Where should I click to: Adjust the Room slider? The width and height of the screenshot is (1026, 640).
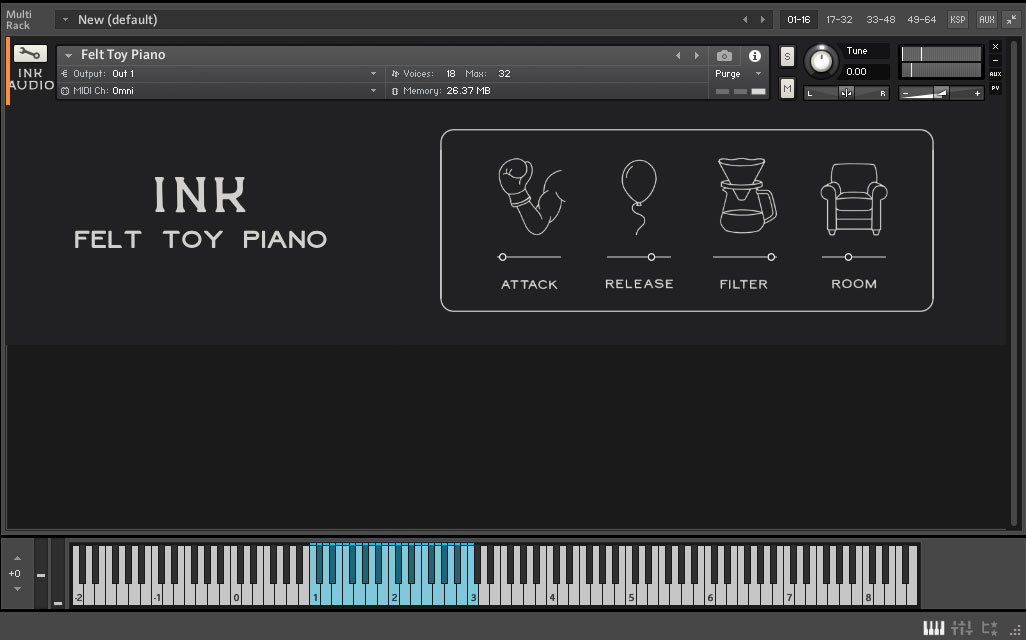(x=853, y=257)
